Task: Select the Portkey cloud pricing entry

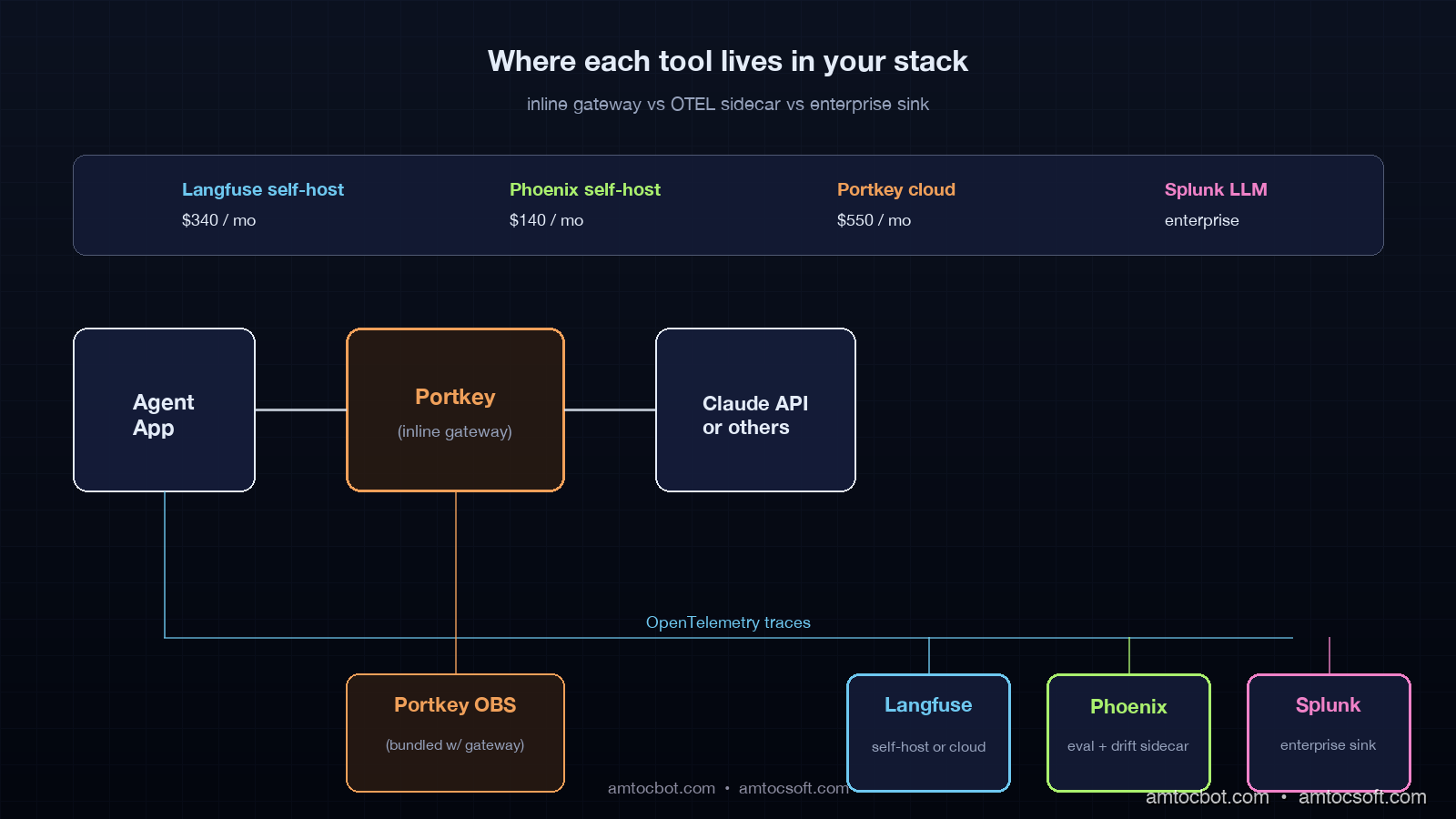Action: [x=895, y=189]
